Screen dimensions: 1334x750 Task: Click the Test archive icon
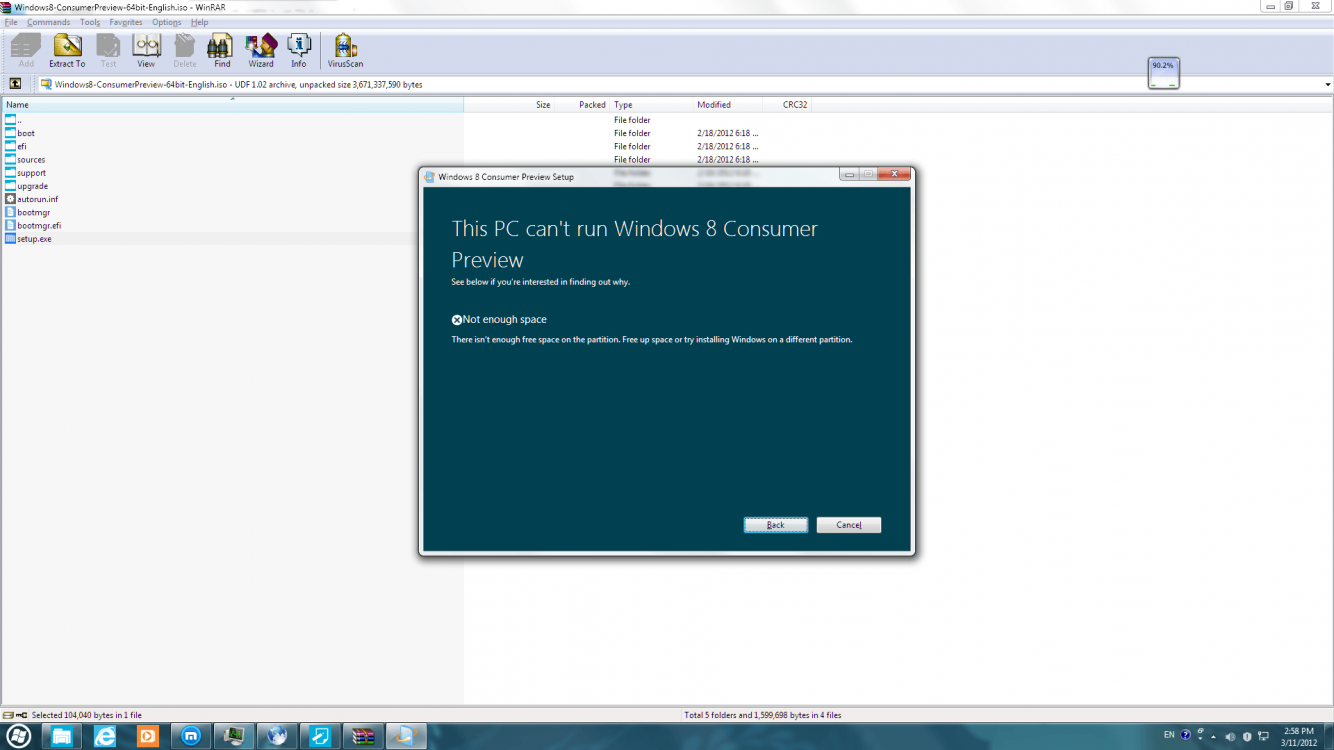click(108, 50)
